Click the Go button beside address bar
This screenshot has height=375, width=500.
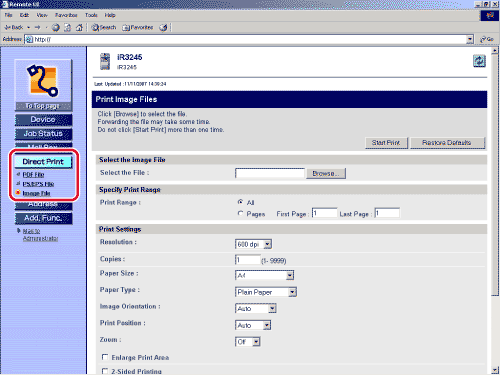coord(487,39)
